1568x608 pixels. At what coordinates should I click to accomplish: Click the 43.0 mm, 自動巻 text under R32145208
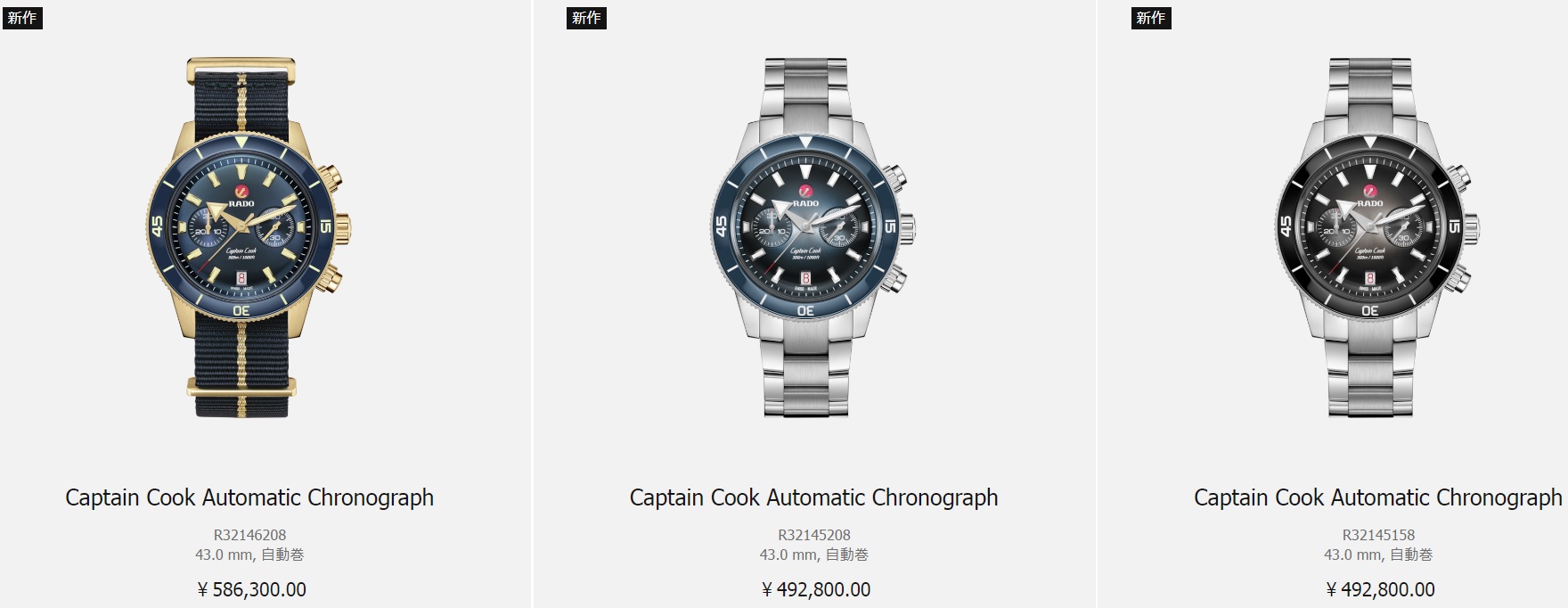[x=813, y=555]
